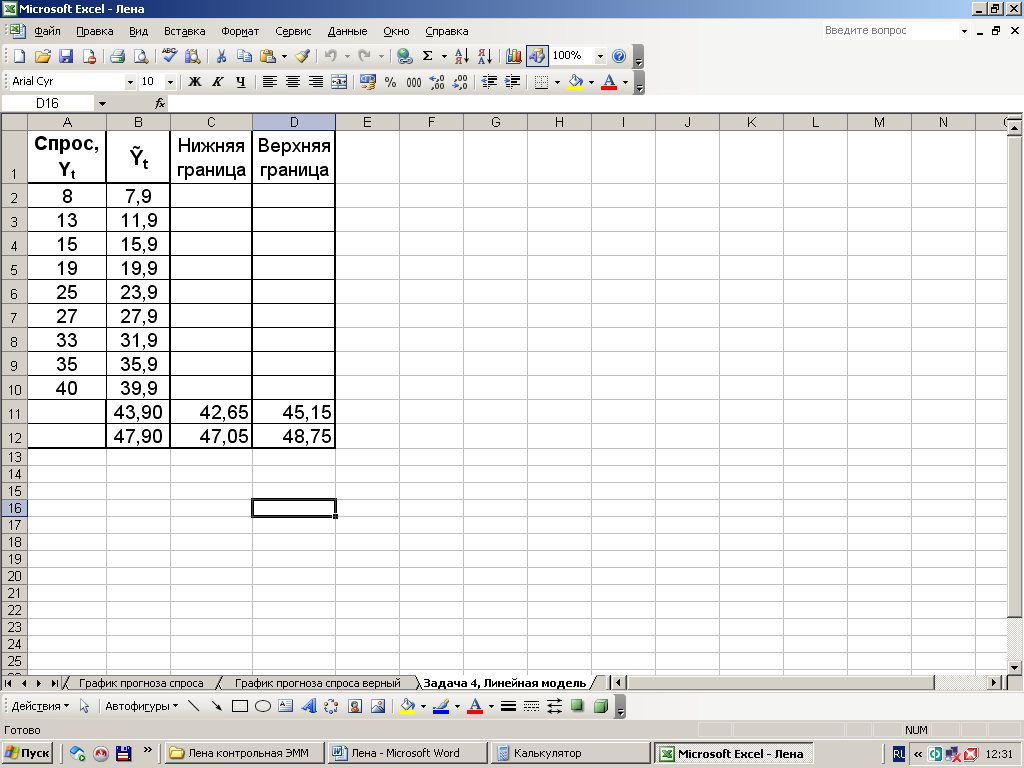
Task: Click the Введите вопрос help box
Action: [x=889, y=31]
